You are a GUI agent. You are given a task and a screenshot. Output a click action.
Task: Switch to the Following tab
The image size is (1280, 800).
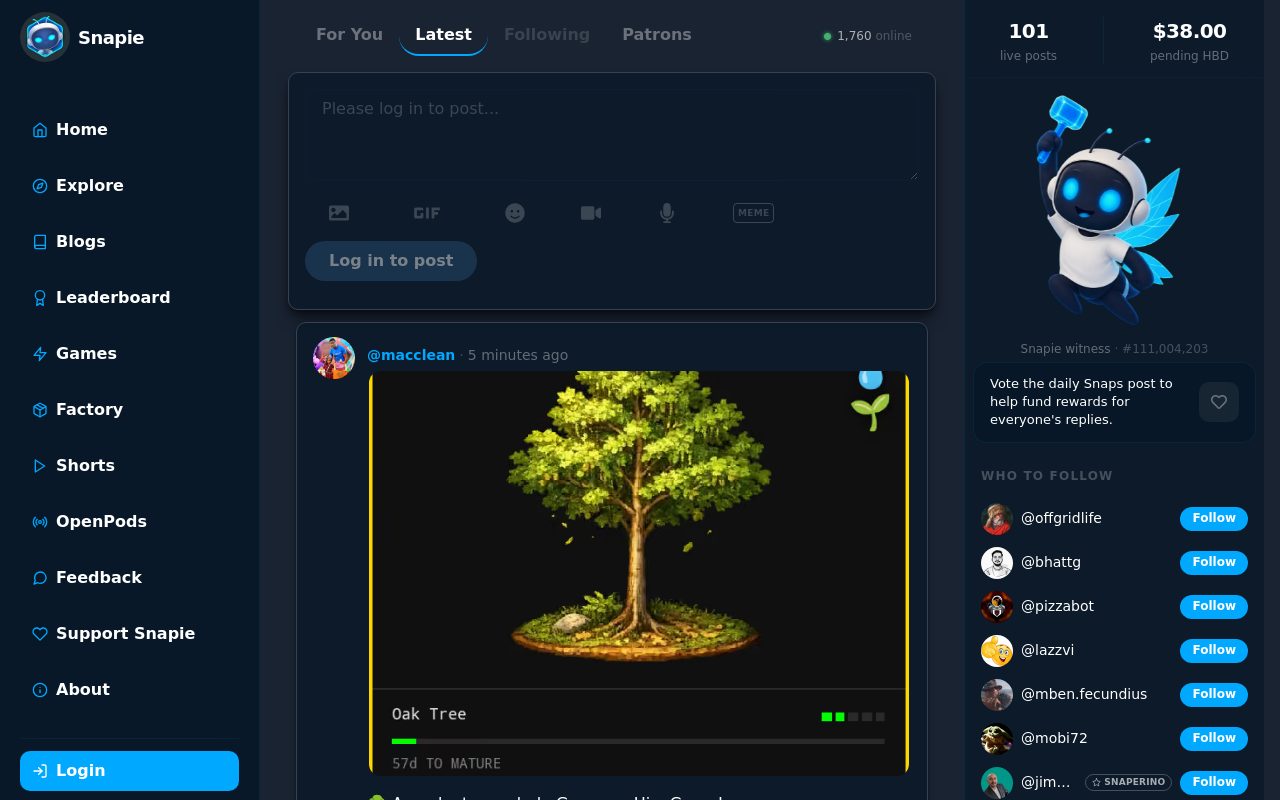click(x=547, y=34)
